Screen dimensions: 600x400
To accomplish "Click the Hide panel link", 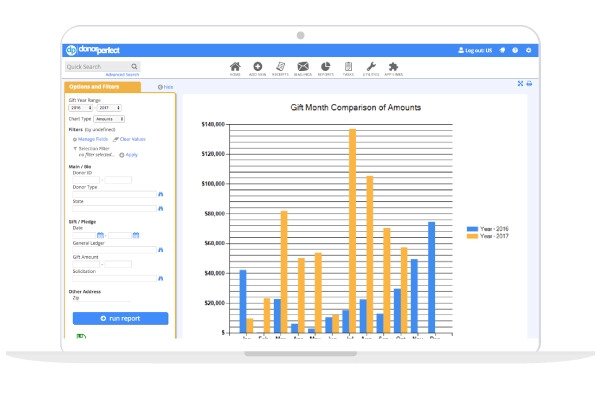I will tap(165, 87).
